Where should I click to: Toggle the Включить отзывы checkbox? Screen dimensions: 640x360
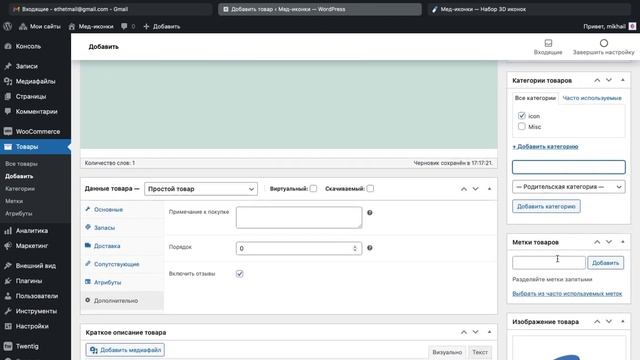(x=240, y=274)
